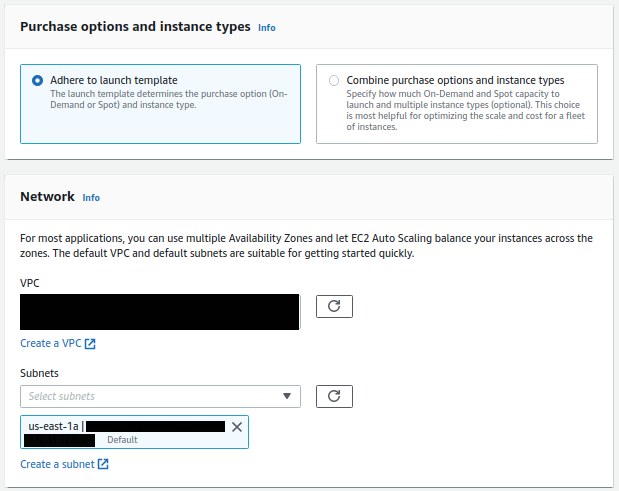Image resolution: width=619 pixels, height=491 pixels.
Task: Click the Subnets field label
Action: pyautogui.click(x=40, y=374)
